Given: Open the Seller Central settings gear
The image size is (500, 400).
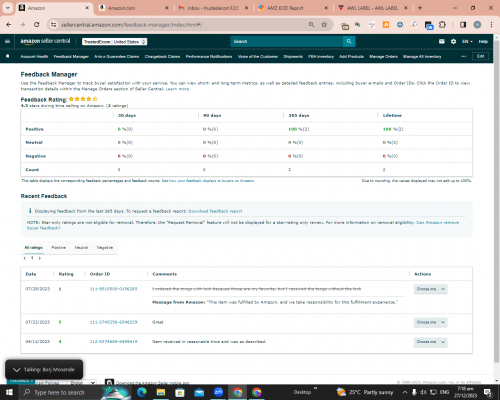Looking at the screenshot, I should [453, 41].
